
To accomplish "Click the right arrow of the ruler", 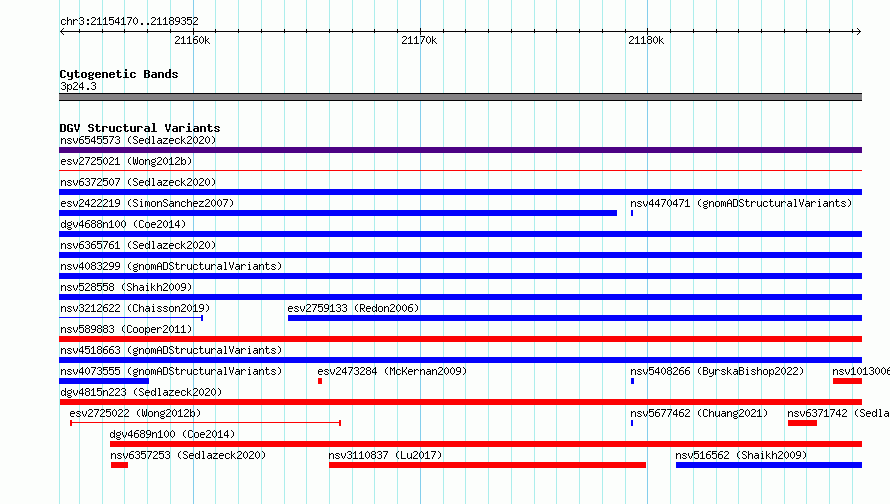I will (x=859, y=31).
